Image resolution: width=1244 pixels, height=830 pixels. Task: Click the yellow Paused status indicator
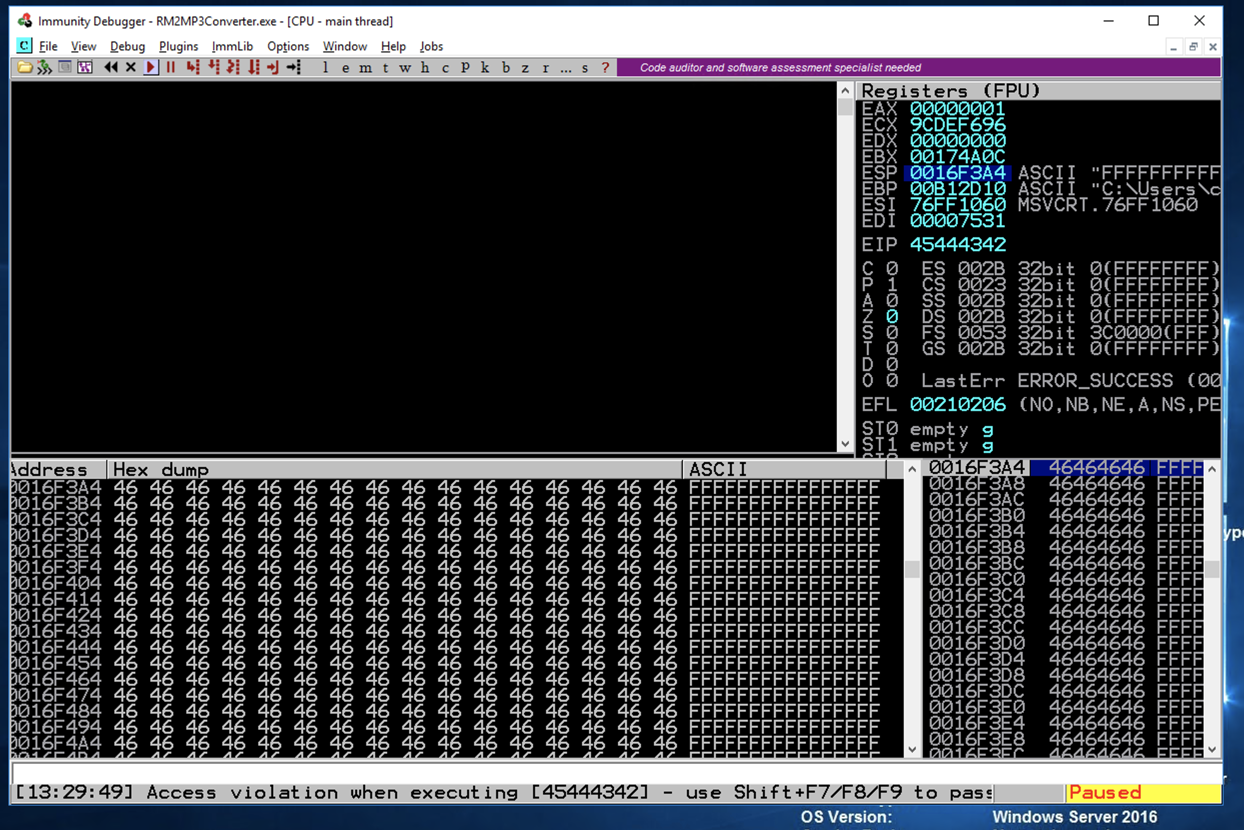1143,792
